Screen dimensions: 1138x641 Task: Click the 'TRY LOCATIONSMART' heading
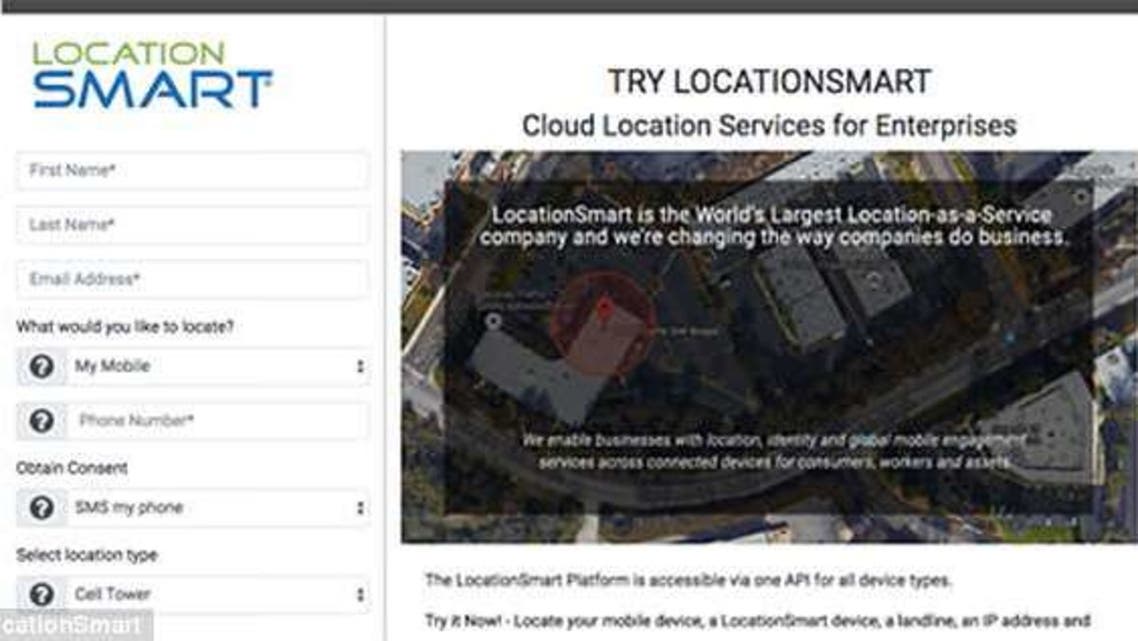point(769,81)
